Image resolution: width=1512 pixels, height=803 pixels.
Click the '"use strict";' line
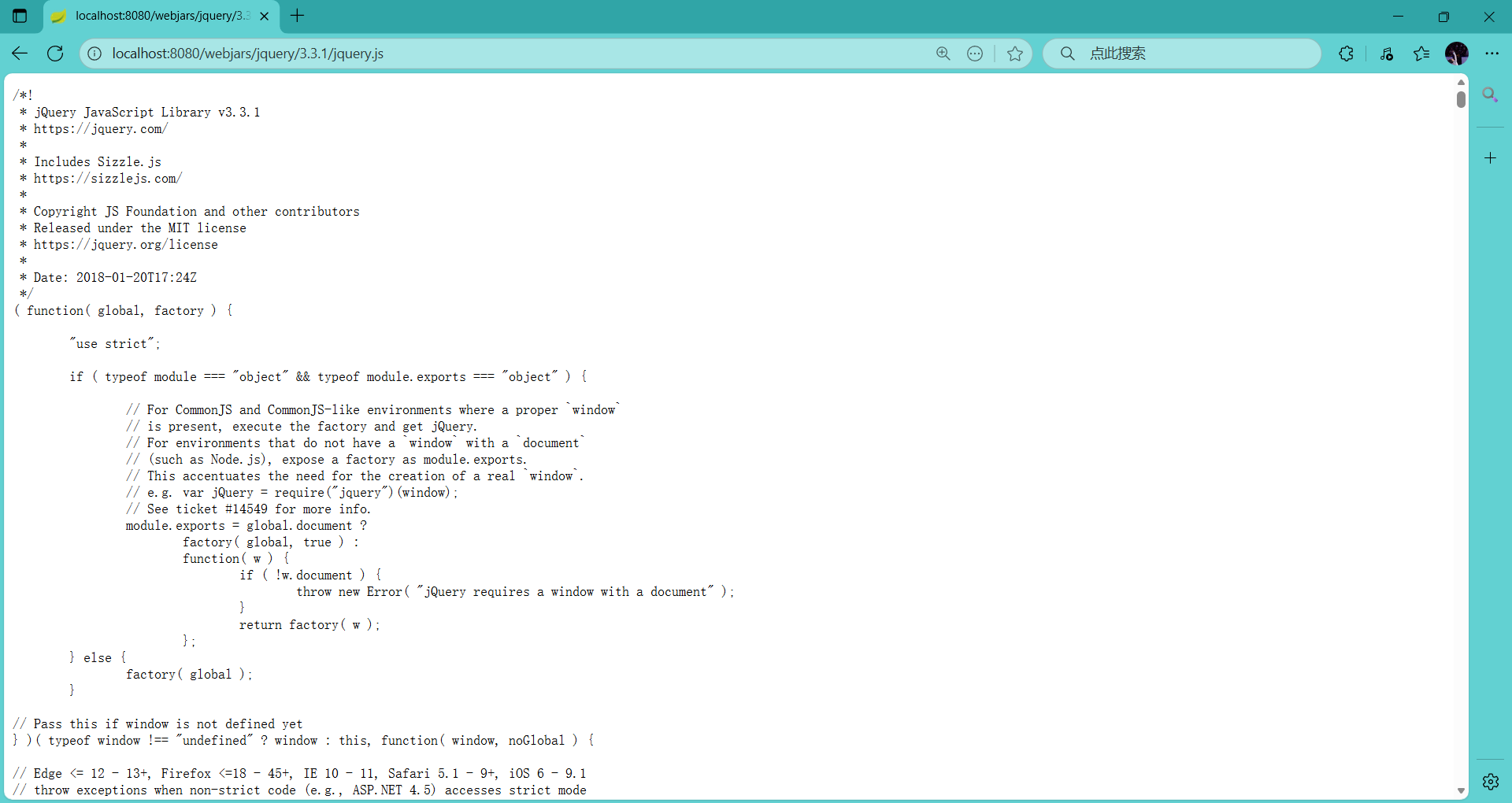(x=115, y=343)
